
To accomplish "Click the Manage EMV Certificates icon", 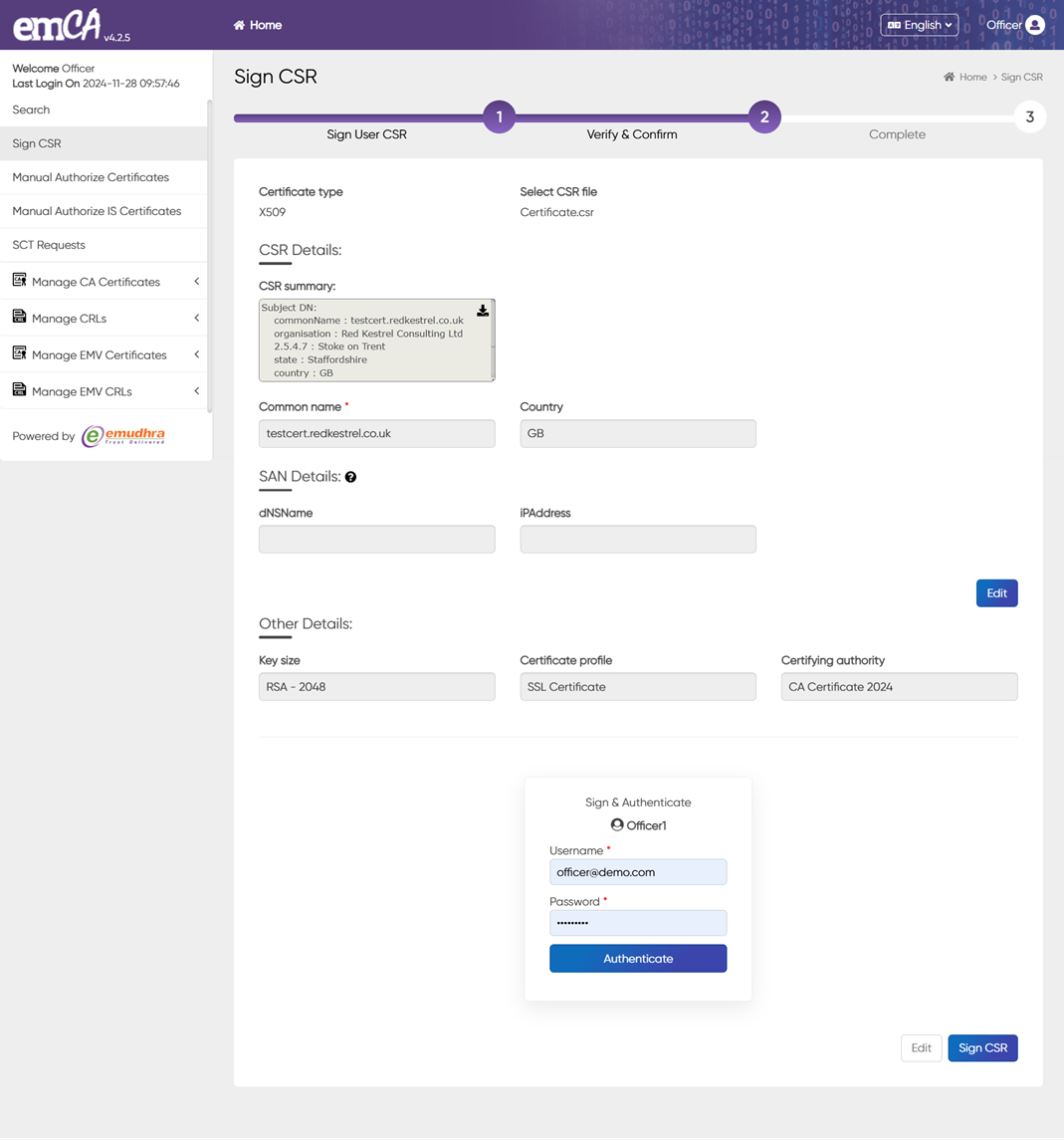I will (x=19, y=353).
